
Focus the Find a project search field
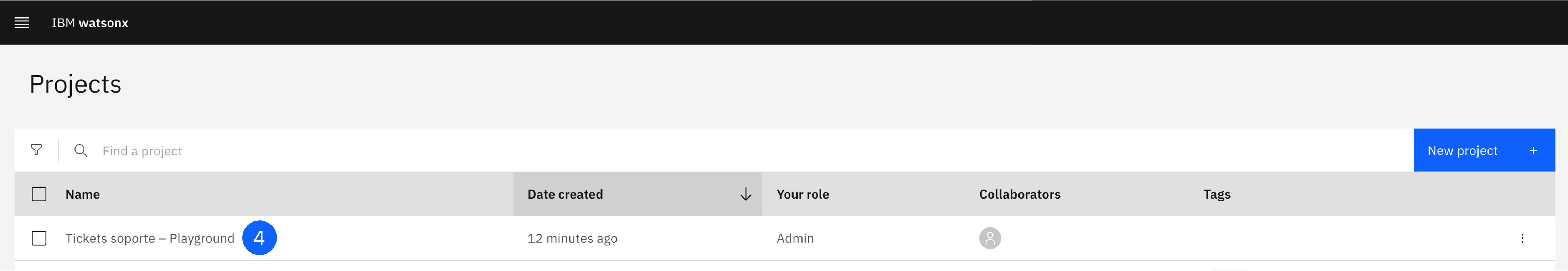point(755,150)
